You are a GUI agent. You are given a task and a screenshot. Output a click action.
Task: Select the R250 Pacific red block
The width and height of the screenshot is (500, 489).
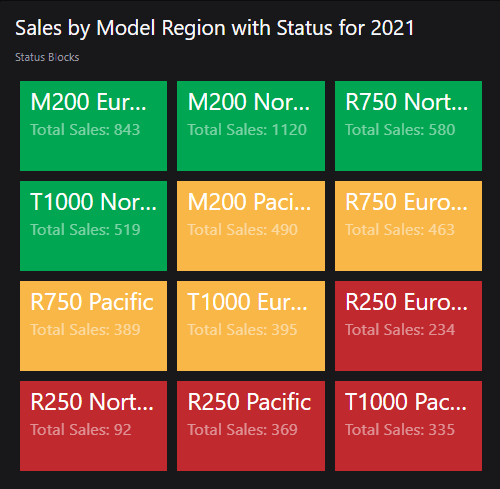coord(251,426)
